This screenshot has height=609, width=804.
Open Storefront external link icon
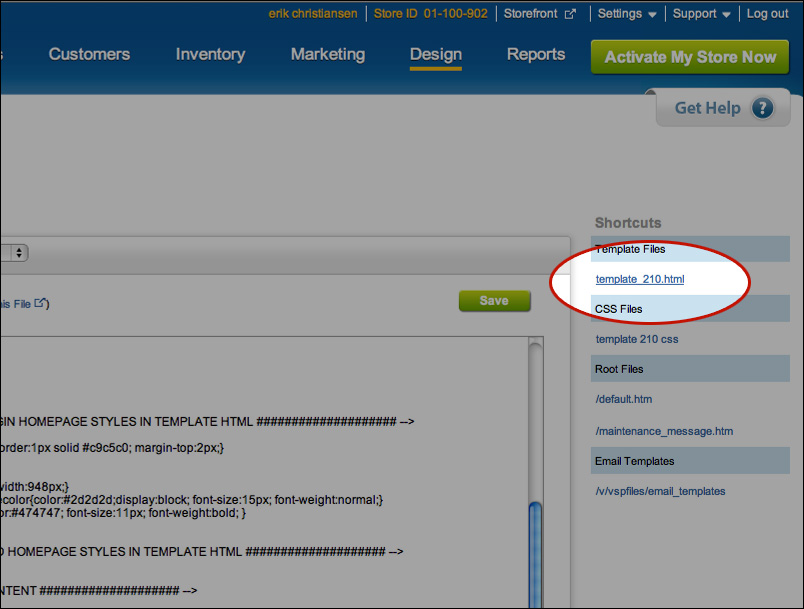(x=570, y=14)
